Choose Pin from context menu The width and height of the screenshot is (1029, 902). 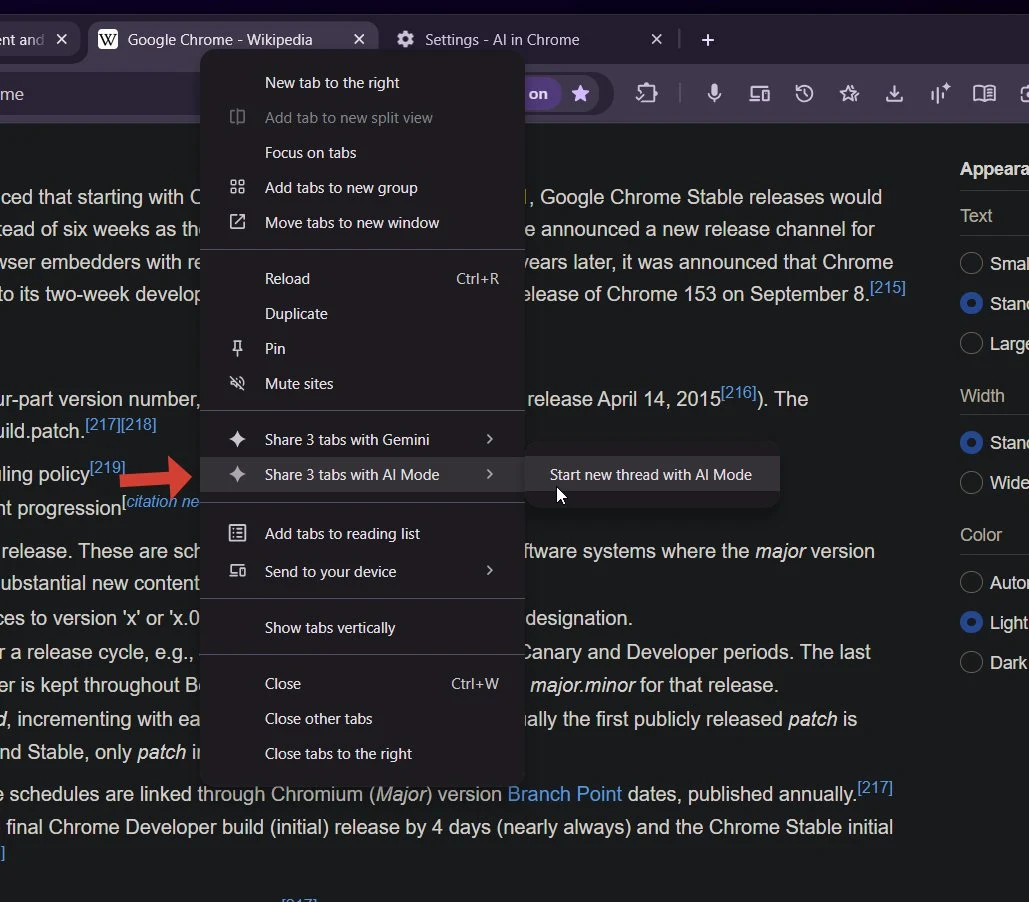[362, 348]
